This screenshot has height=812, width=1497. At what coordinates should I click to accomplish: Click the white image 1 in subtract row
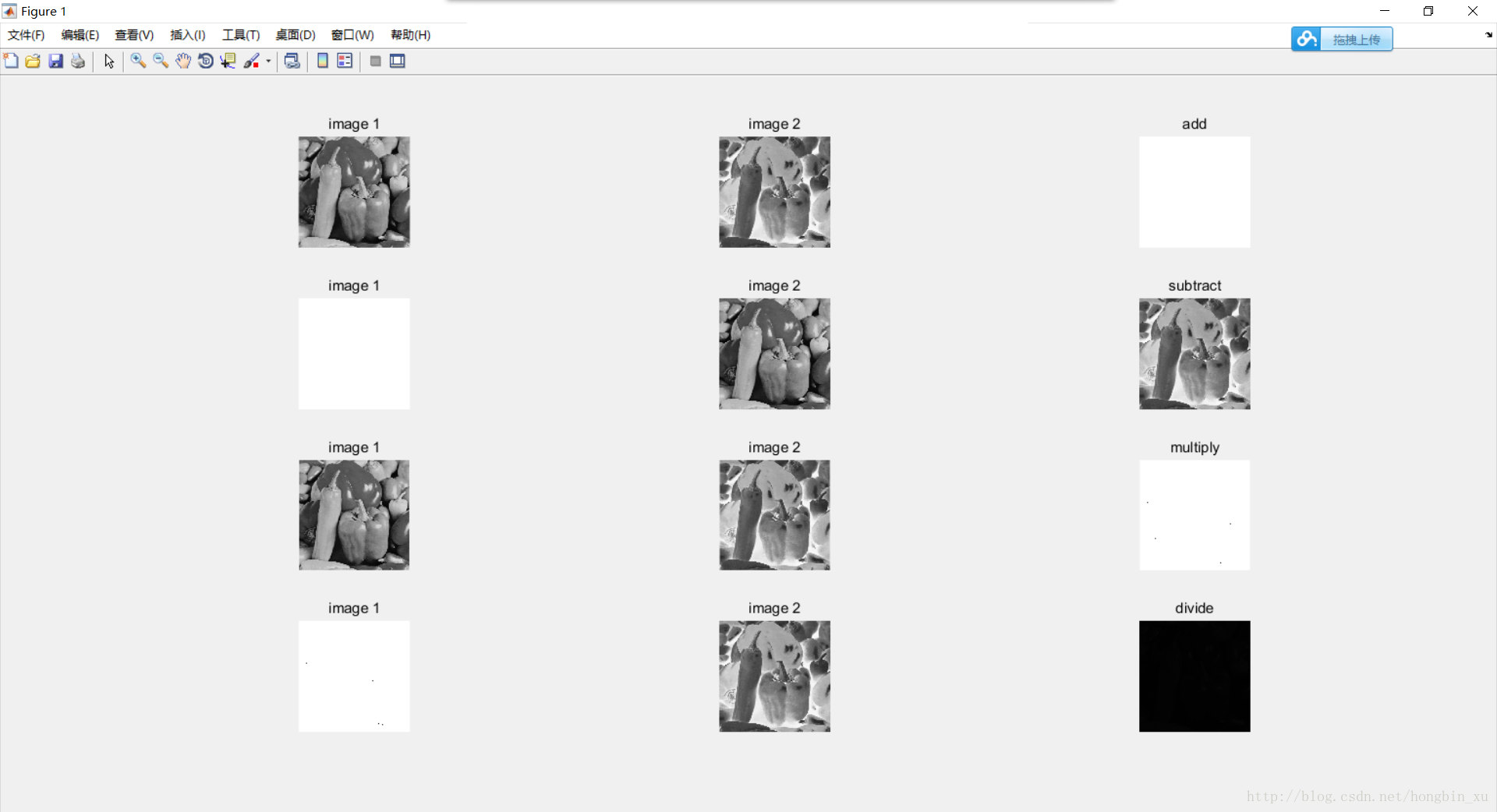[354, 354]
